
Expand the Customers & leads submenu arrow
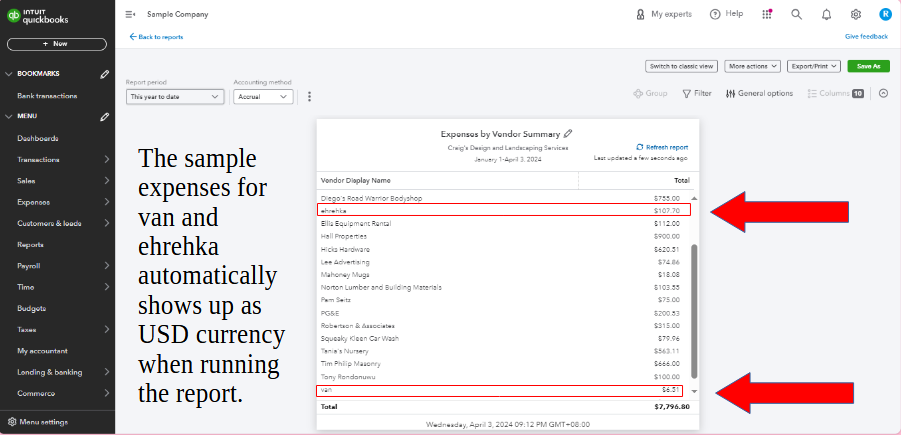(107, 224)
